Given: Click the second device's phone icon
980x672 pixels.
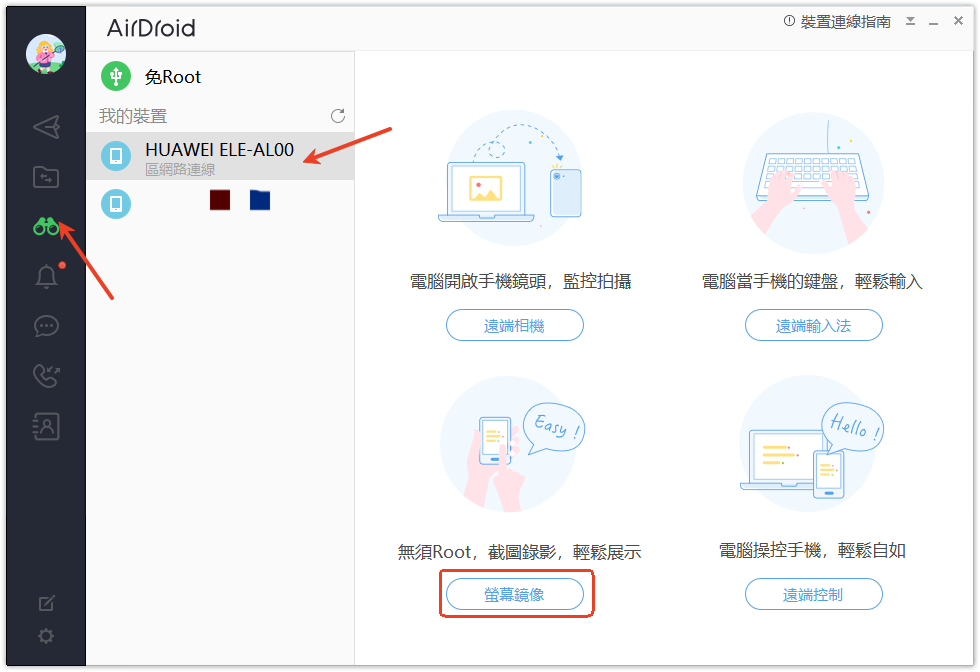Looking at the screenshot, I should pos(116,204).
